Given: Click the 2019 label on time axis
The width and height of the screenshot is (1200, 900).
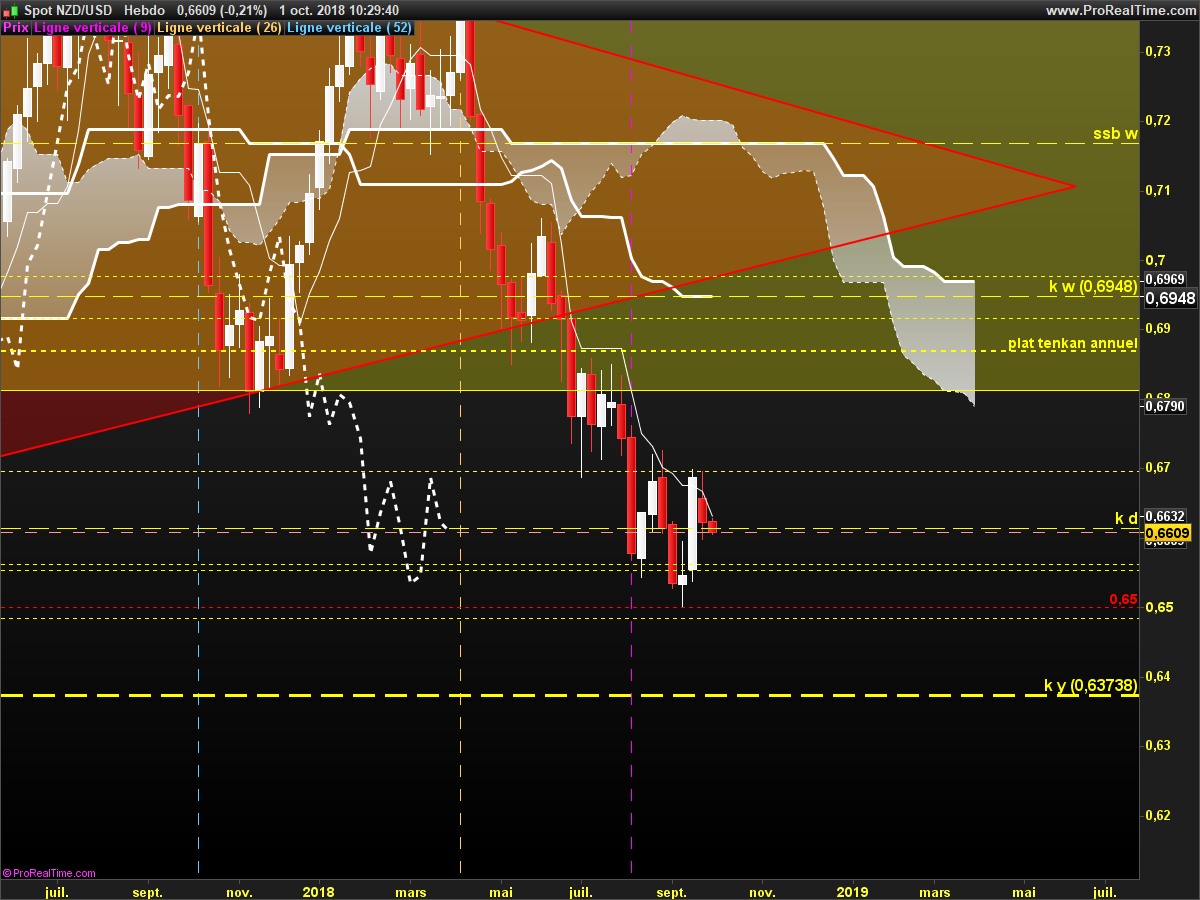Looking at the screenshot, I should click(x=852, y=891).
